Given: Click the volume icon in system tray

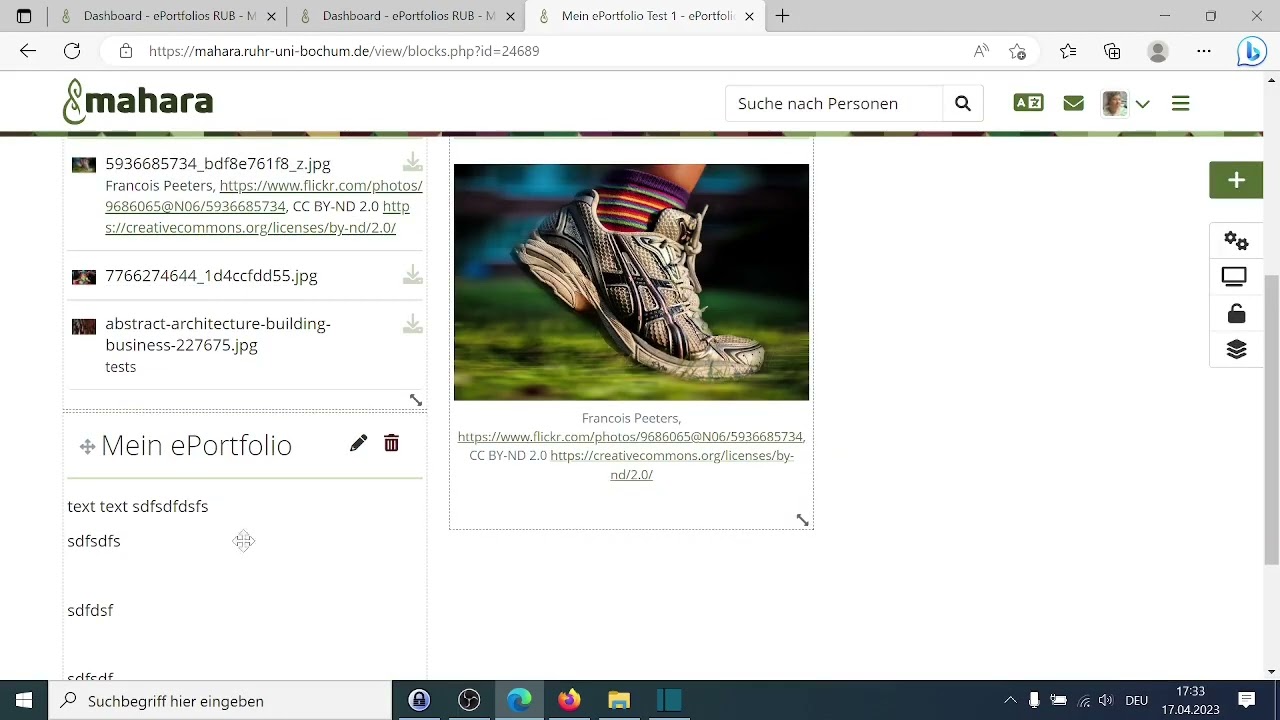Looking at the screenshot, I should pyautogui.click(x=1106, y=701).
